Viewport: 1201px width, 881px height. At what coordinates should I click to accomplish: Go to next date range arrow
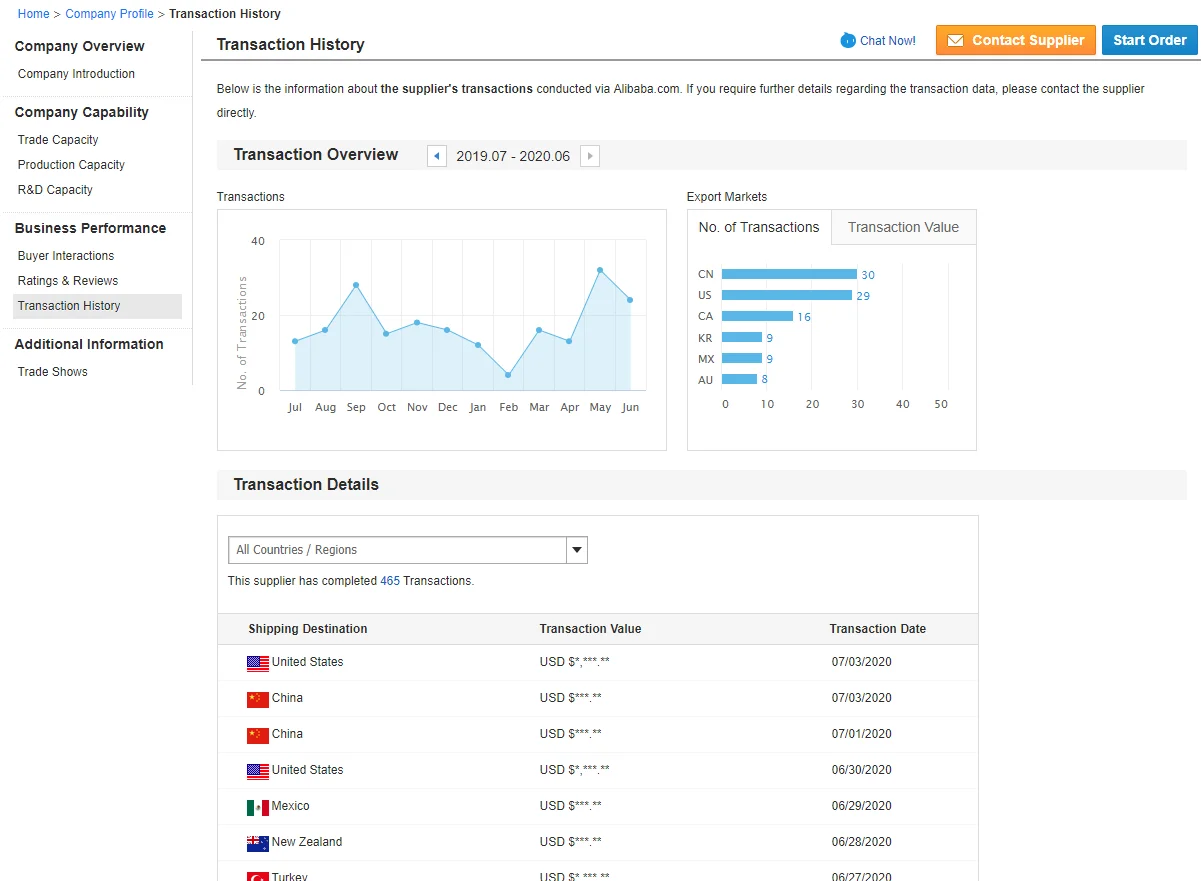(590, 156)
